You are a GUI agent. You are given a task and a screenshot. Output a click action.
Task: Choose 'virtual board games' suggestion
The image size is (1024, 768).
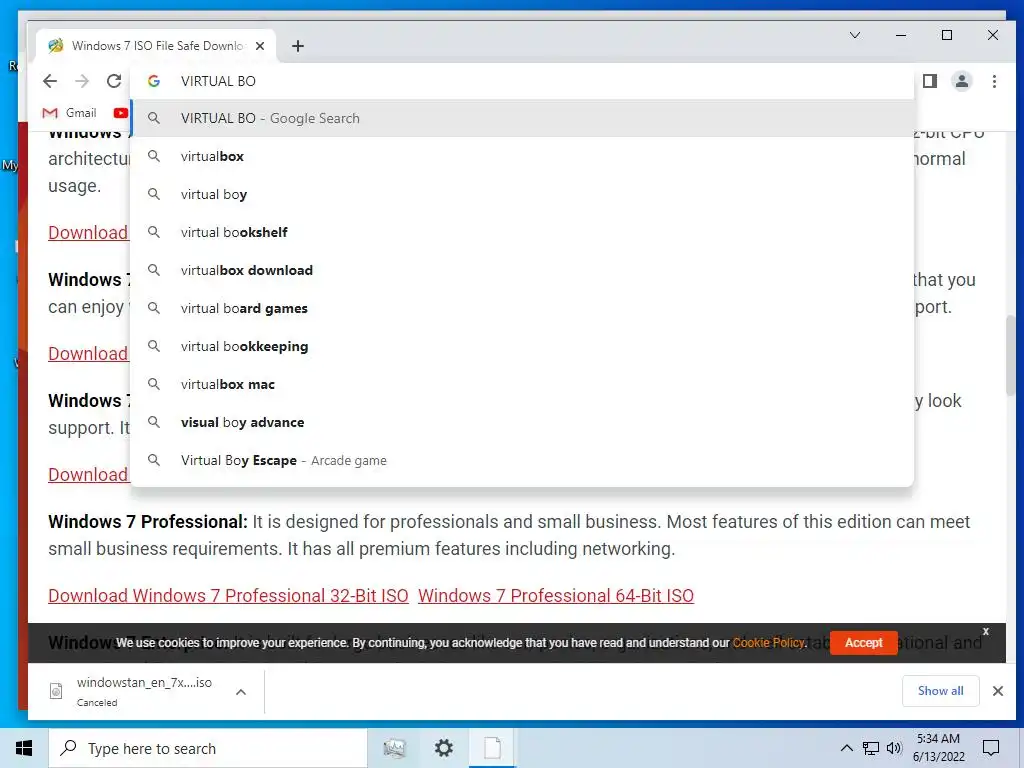[522, 308]
